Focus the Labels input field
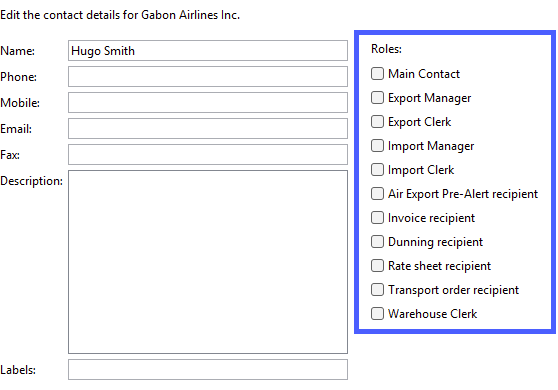The image size is (558, 390). point(208,370)
